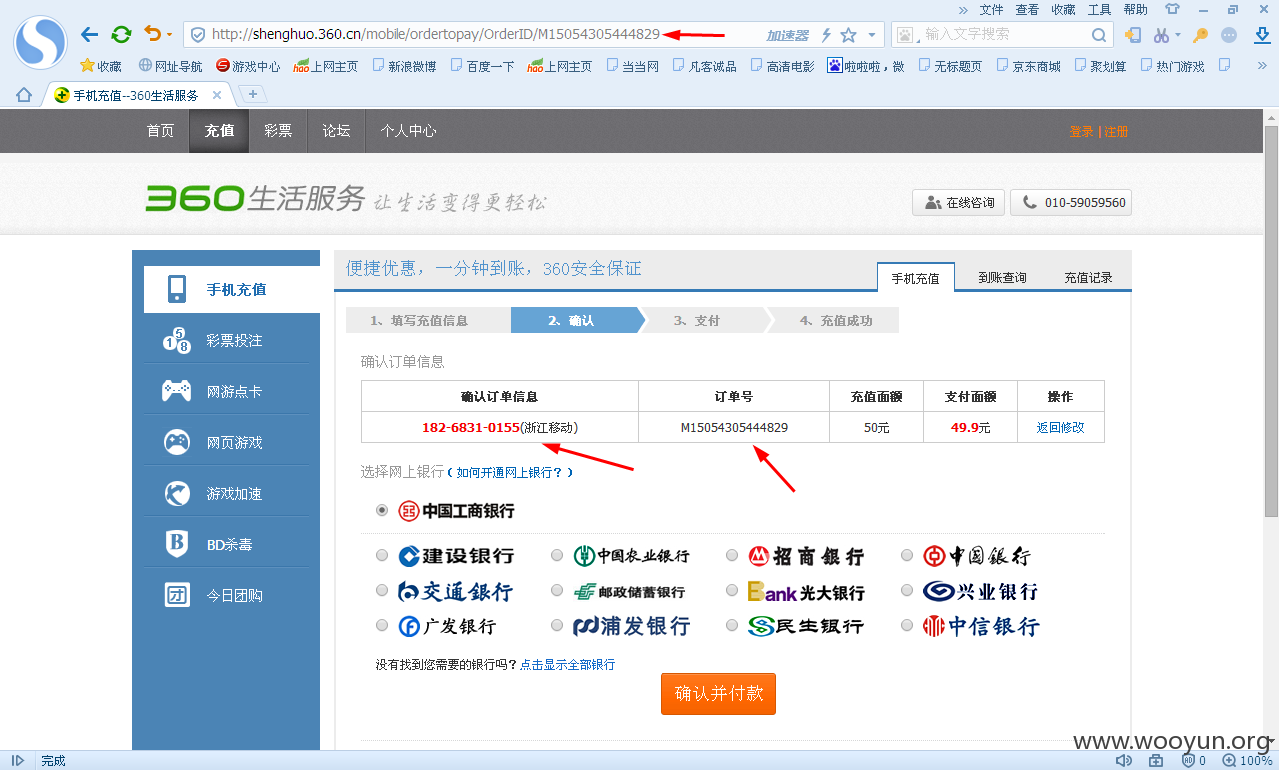Click the search magnifier icon
Viewport: 1279px width, 770px height.
pyautogui.click(x=1098, y=35)
